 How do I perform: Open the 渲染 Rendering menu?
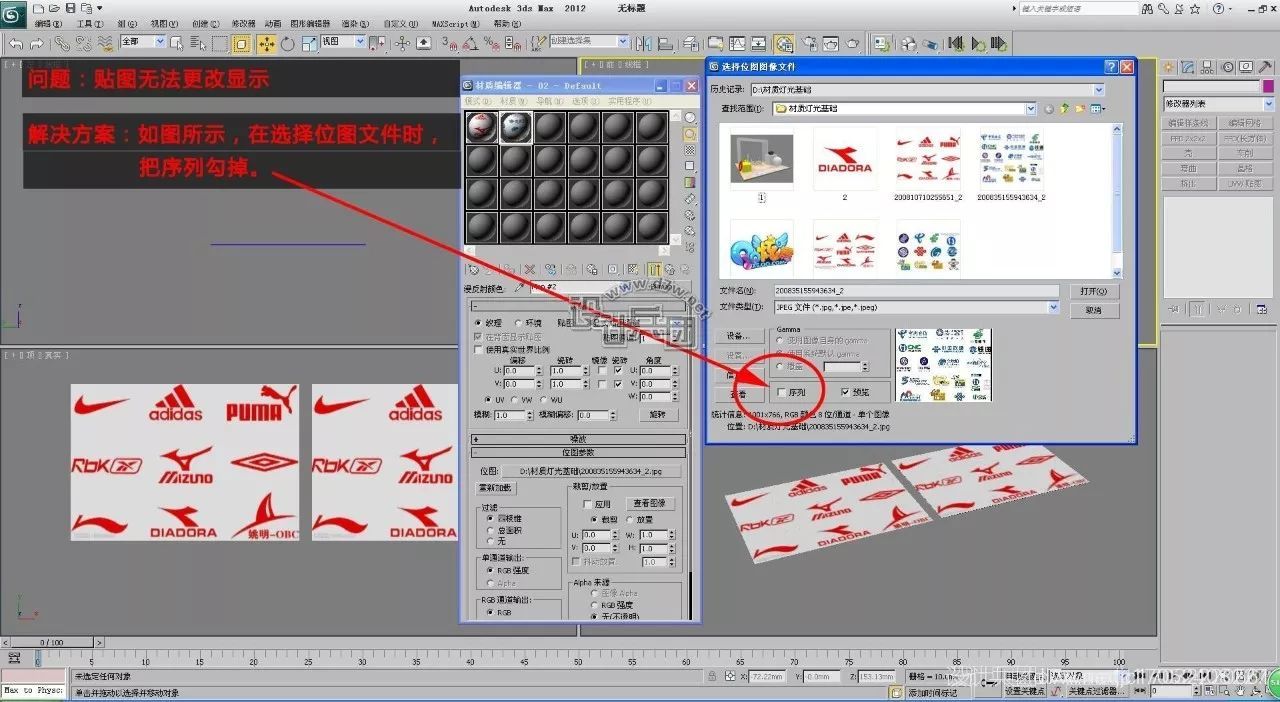tap(353, 24)
